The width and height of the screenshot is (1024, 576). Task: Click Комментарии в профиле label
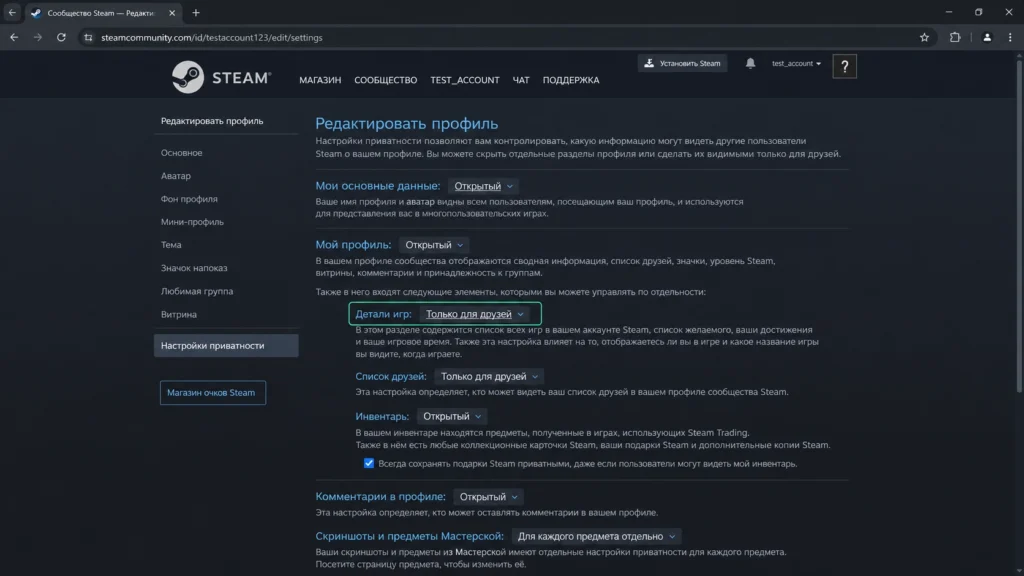pos(380,497)
